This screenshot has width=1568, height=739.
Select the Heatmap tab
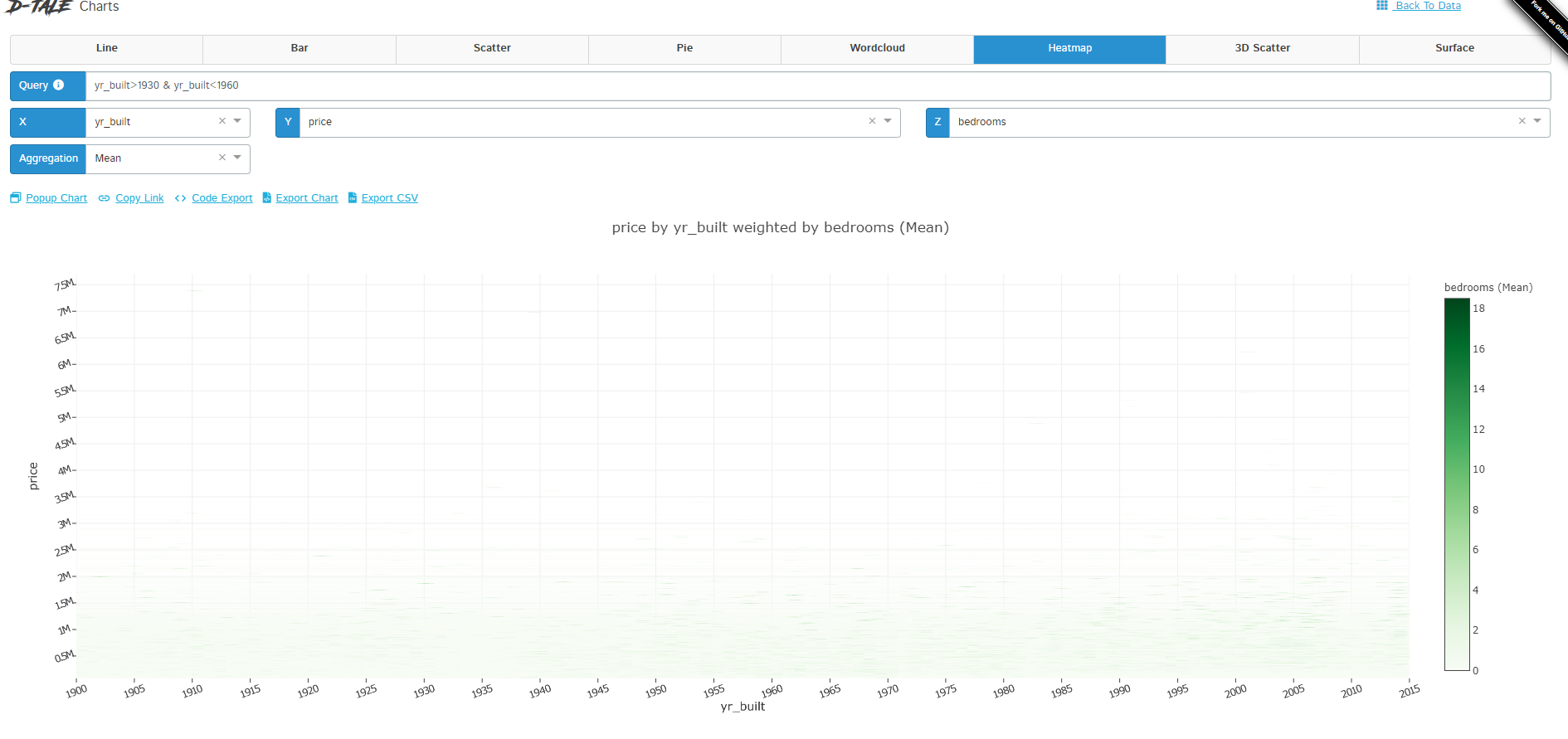click(1069, 49)
